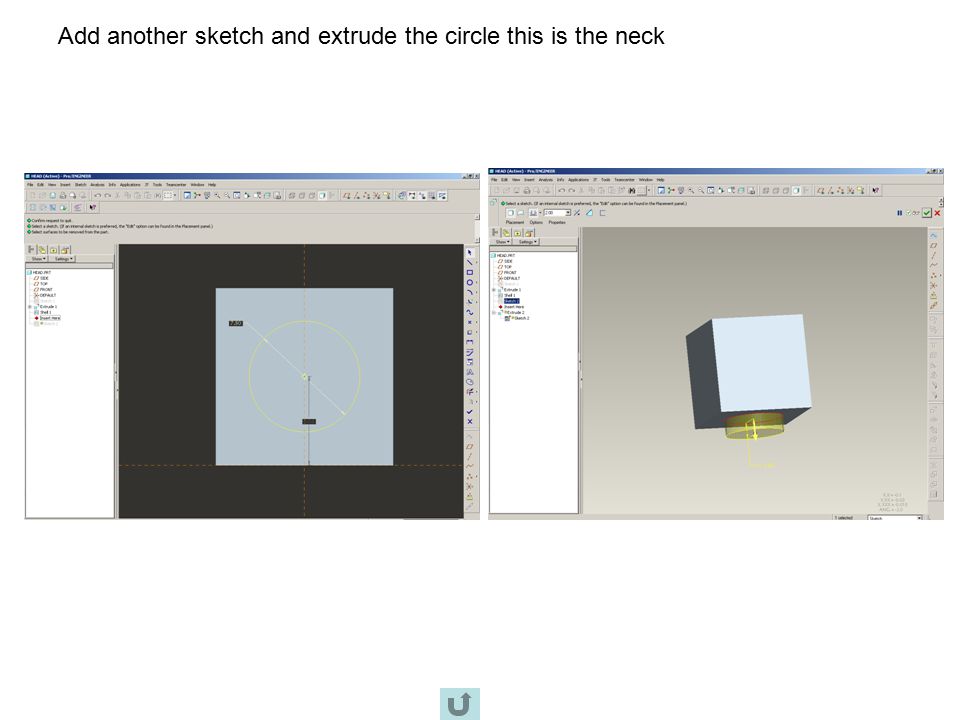Click the blue return arrow on slide

459,703
